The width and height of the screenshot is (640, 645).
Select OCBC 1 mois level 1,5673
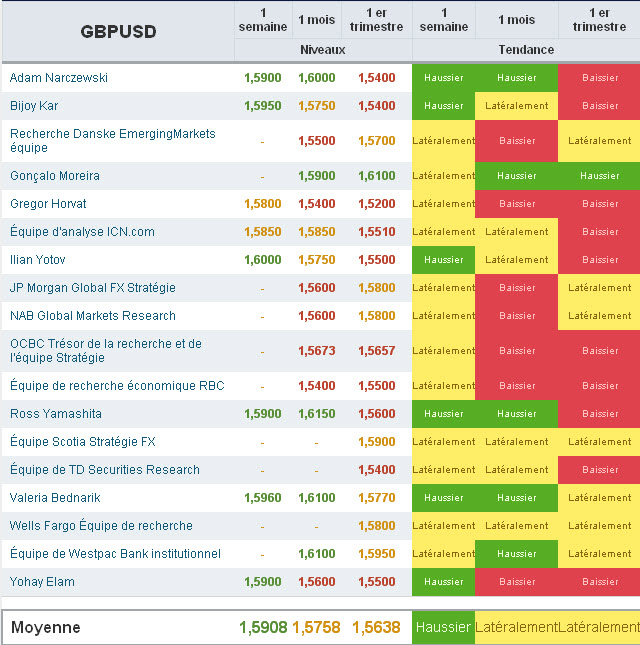[317, 350]
